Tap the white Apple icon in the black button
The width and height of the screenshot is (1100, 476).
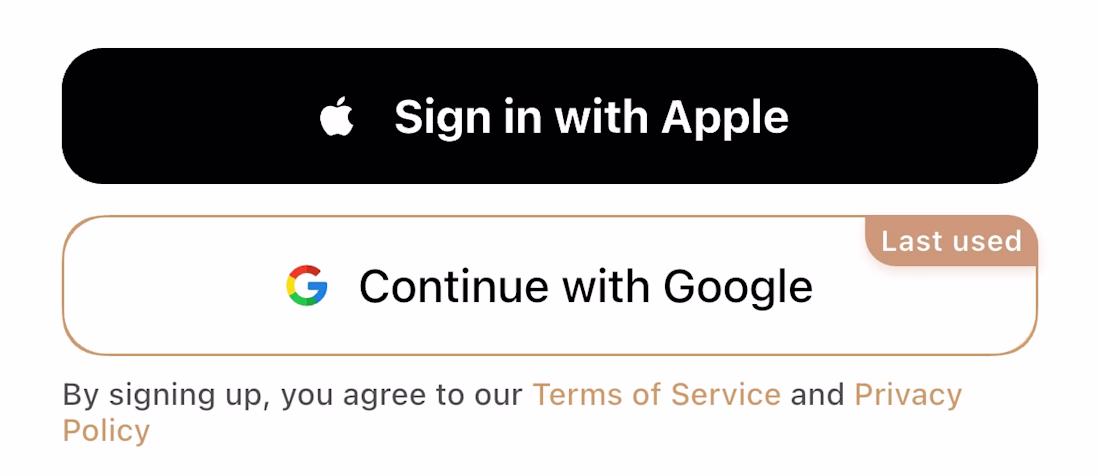point(337,117)
